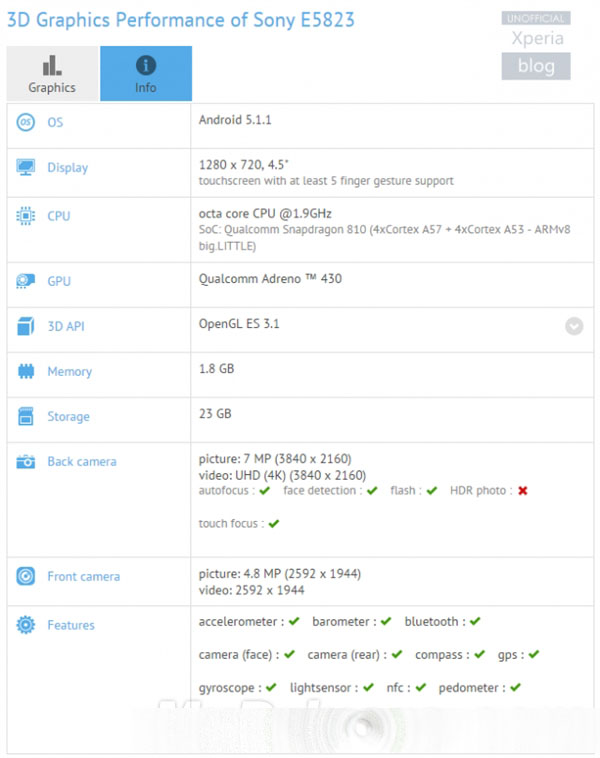Click the 23 GB storage value
Image resolution: width=600 pixels, height=758 pixels.
215,414
